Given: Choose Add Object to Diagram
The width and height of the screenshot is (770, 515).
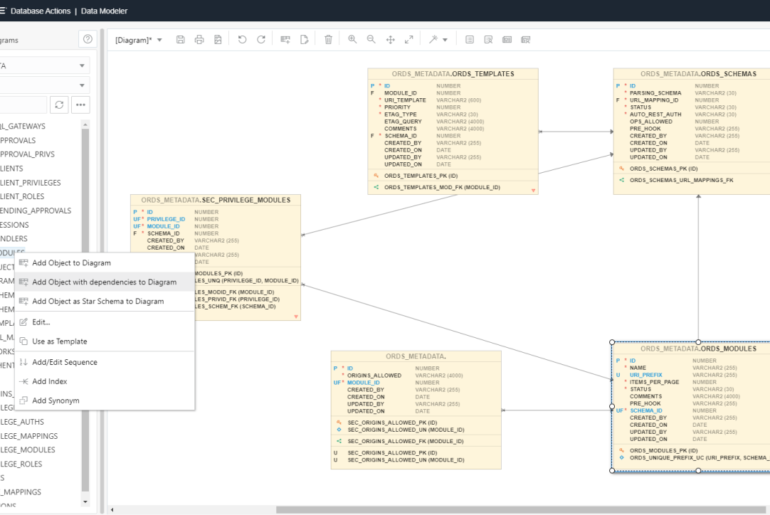Looking at the screenshot, I should (105, 263).
